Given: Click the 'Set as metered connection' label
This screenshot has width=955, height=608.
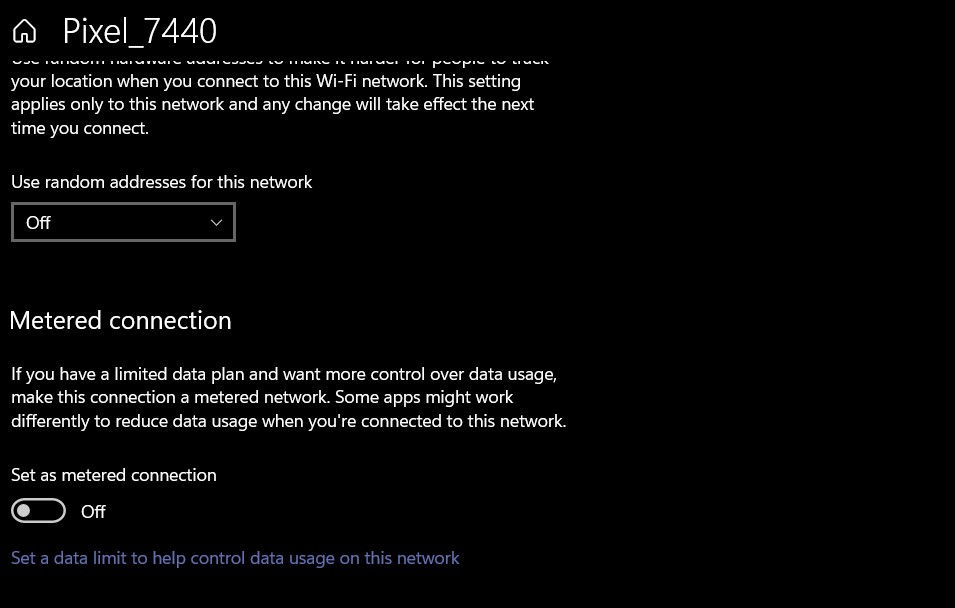Looking at the screenshot, I should tap(114, 475).
